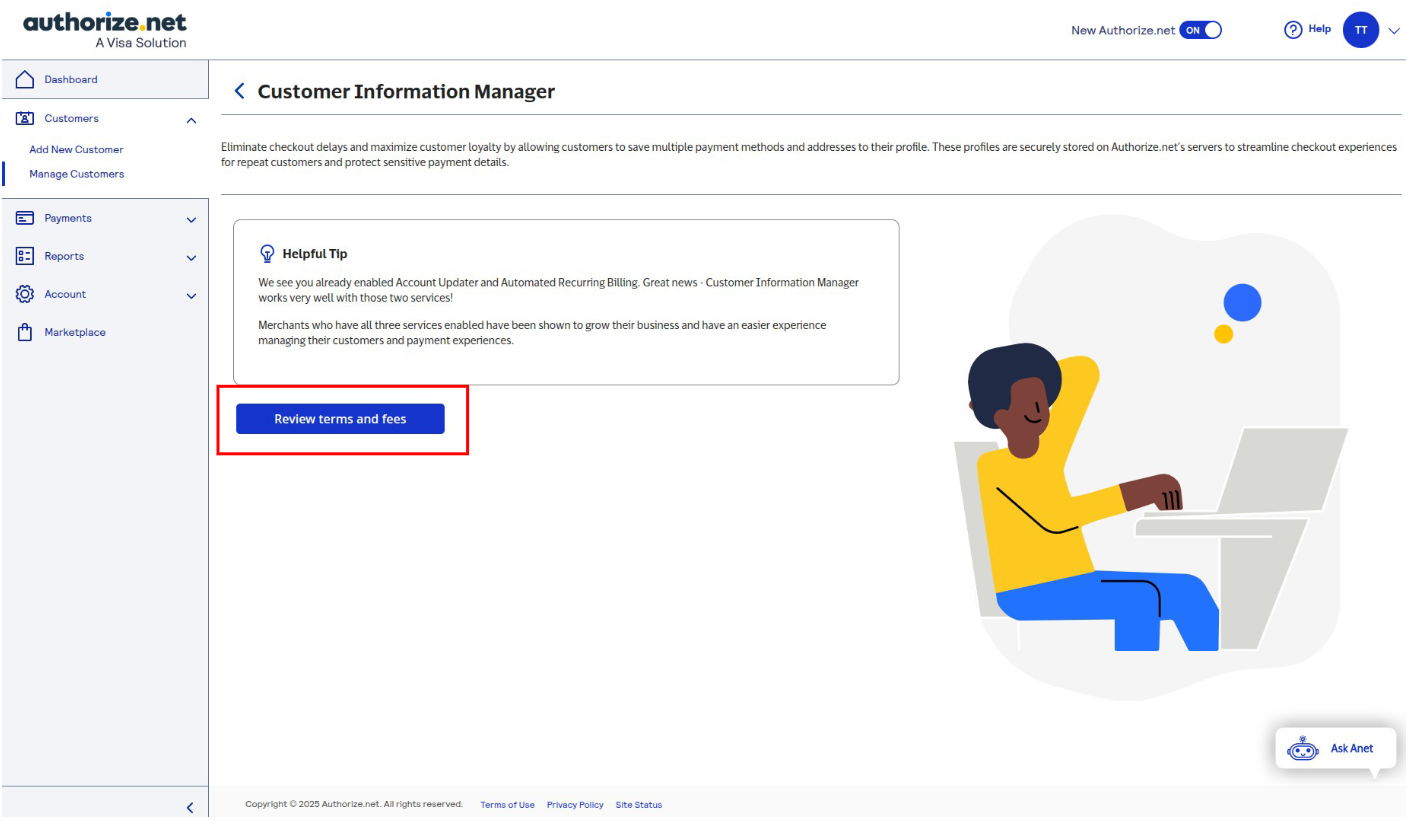Expand the Reports menu chevron
This screenshot has height=821, width=1411.
(192, 258)
